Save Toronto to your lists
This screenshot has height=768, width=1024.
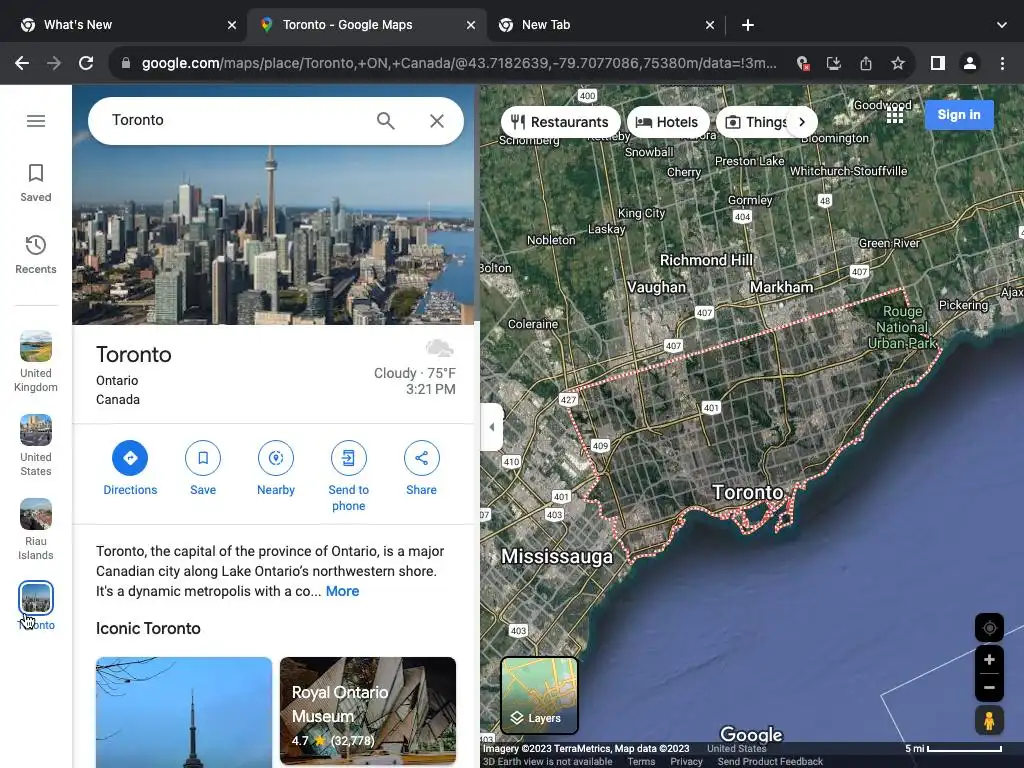(x=203, y=468)
